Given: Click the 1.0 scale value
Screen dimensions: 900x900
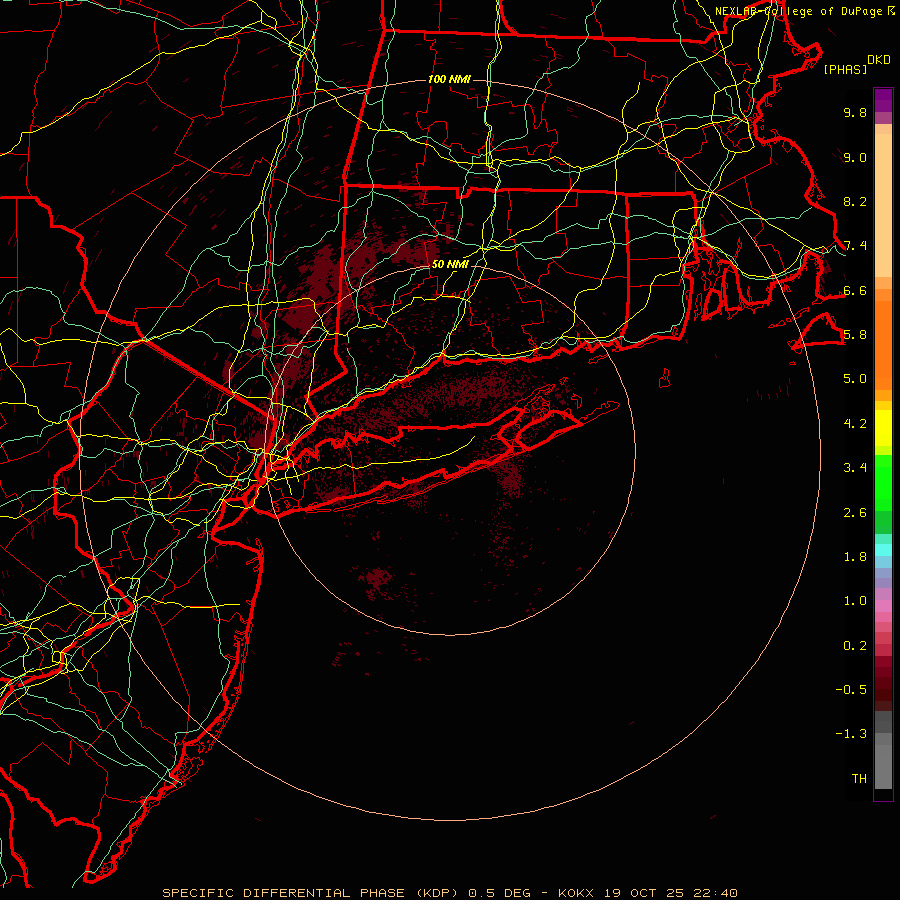Looking at the screenshot, I should 855,601.
